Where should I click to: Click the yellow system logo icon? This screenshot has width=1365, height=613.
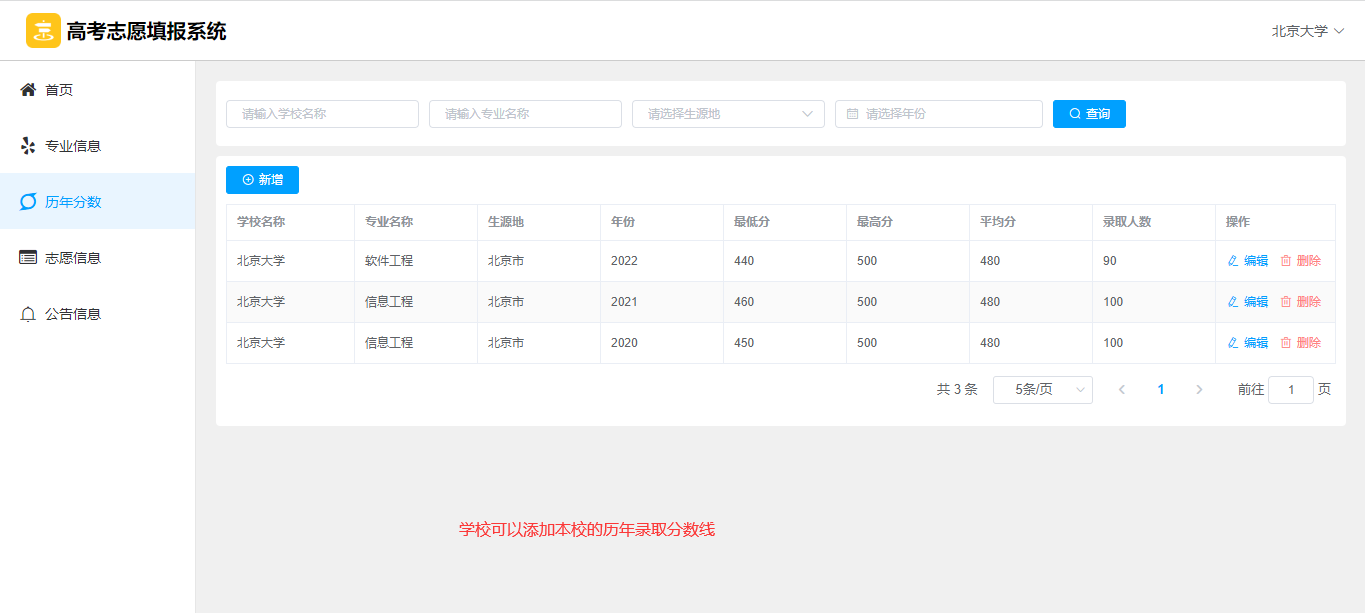43,31
